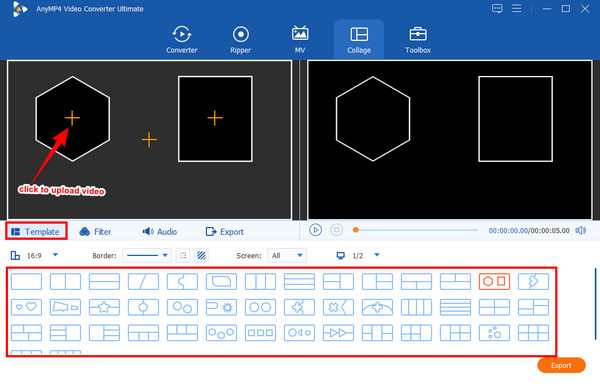
Task: Select the highlighted hexagon and square template
Action: 494,281
